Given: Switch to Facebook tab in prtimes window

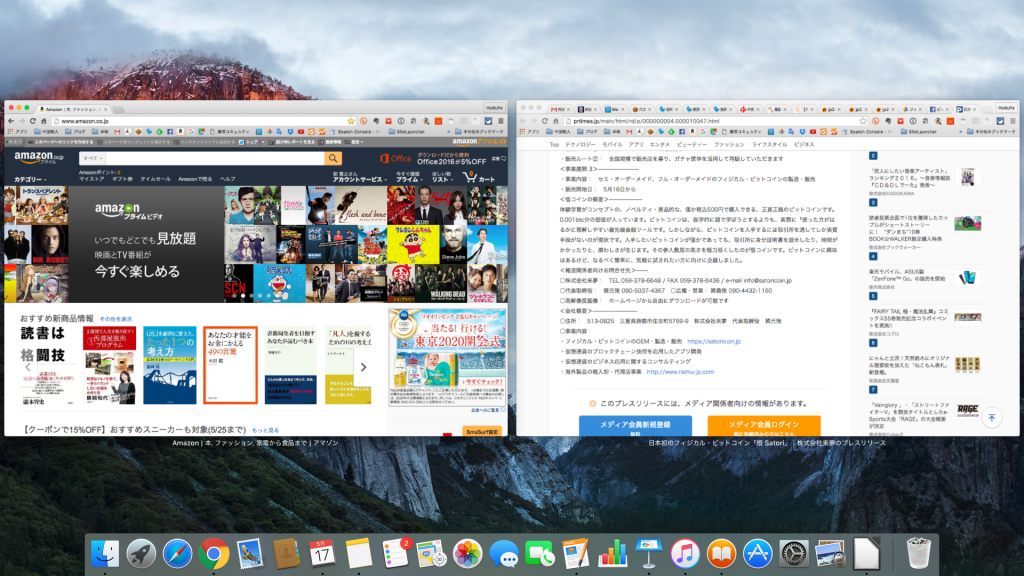Looking at the screenshot, I should click(938, 109).
